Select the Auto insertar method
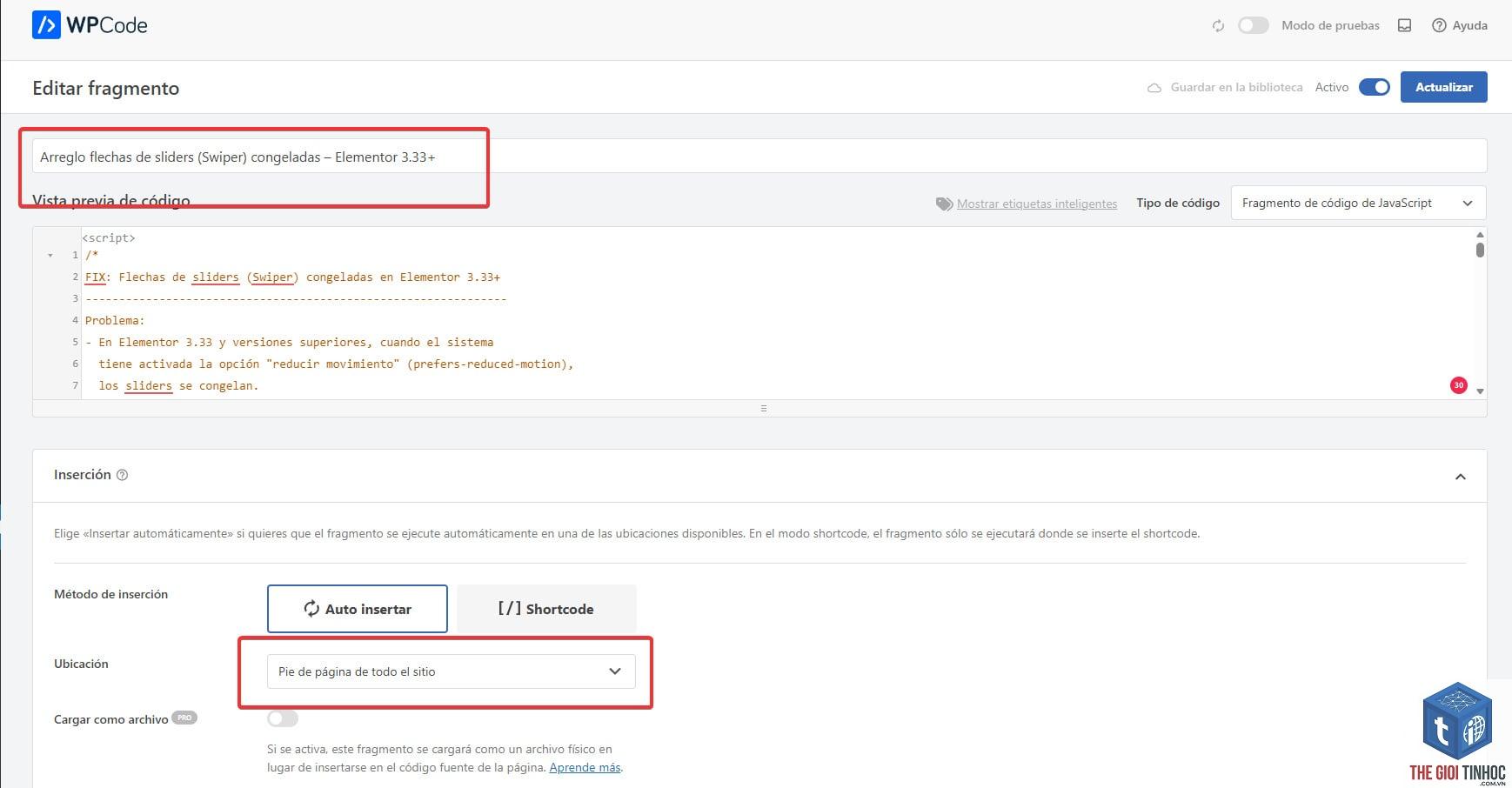 [x=358, y=609]
